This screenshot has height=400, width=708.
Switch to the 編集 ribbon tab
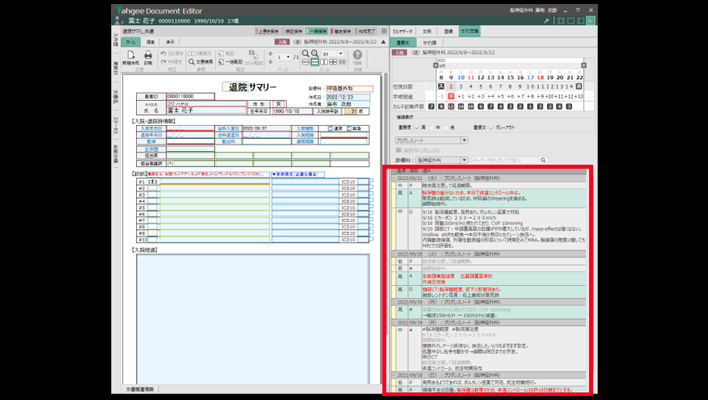pos(150,42)
